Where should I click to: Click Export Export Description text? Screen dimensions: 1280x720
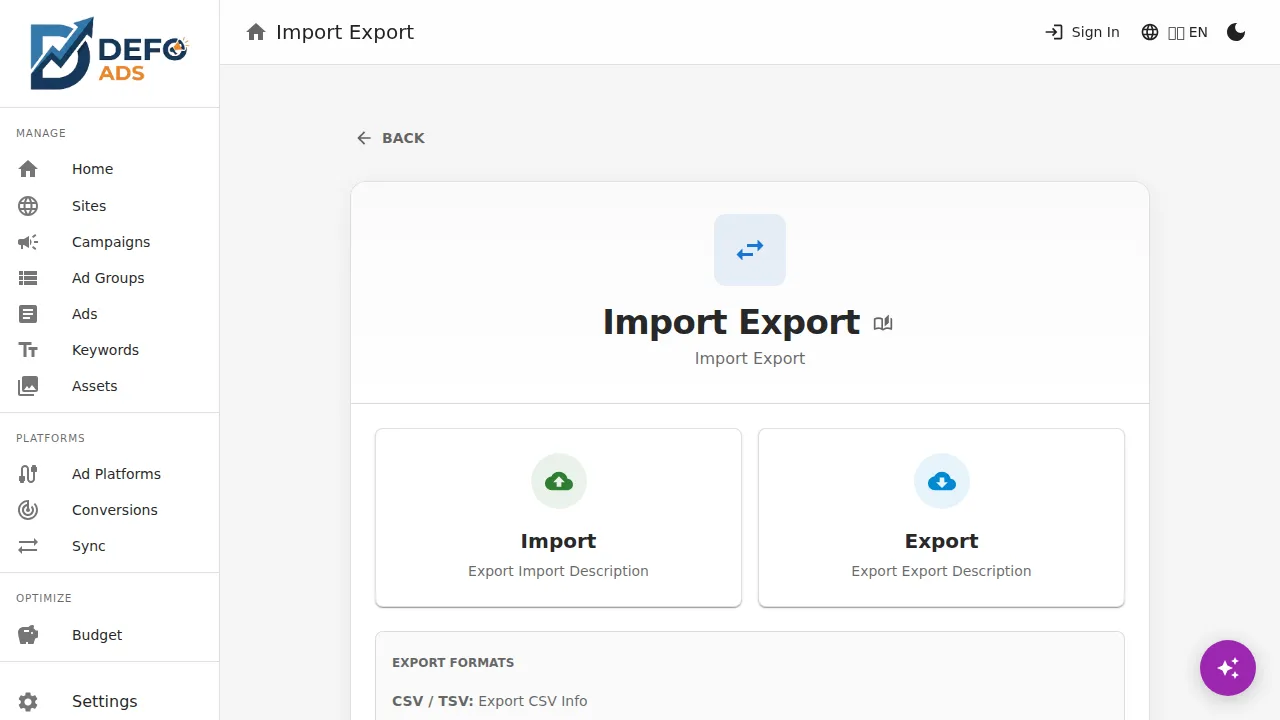(x=941, y=571)
